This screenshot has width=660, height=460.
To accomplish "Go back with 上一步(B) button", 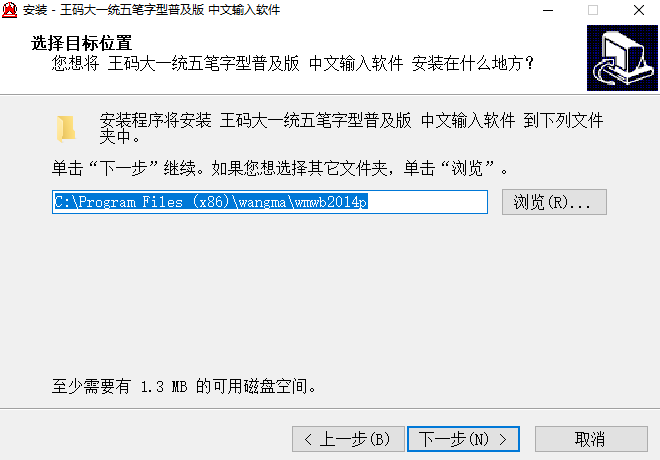I will 348,439.
